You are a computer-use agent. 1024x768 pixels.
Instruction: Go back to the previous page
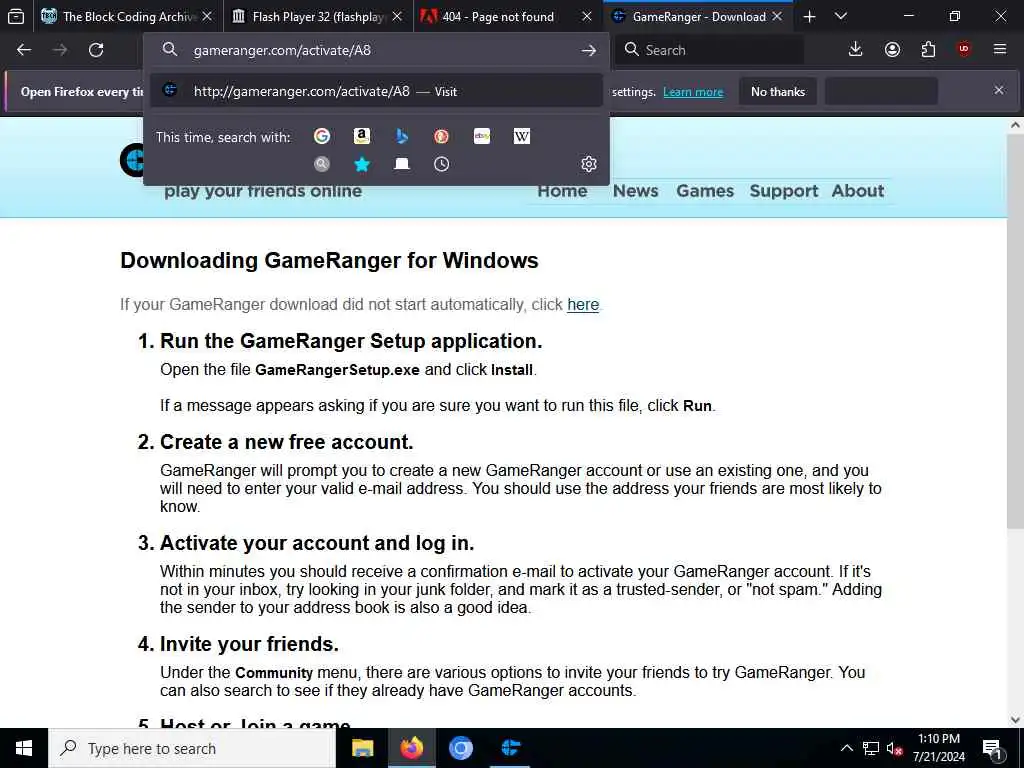24,50
